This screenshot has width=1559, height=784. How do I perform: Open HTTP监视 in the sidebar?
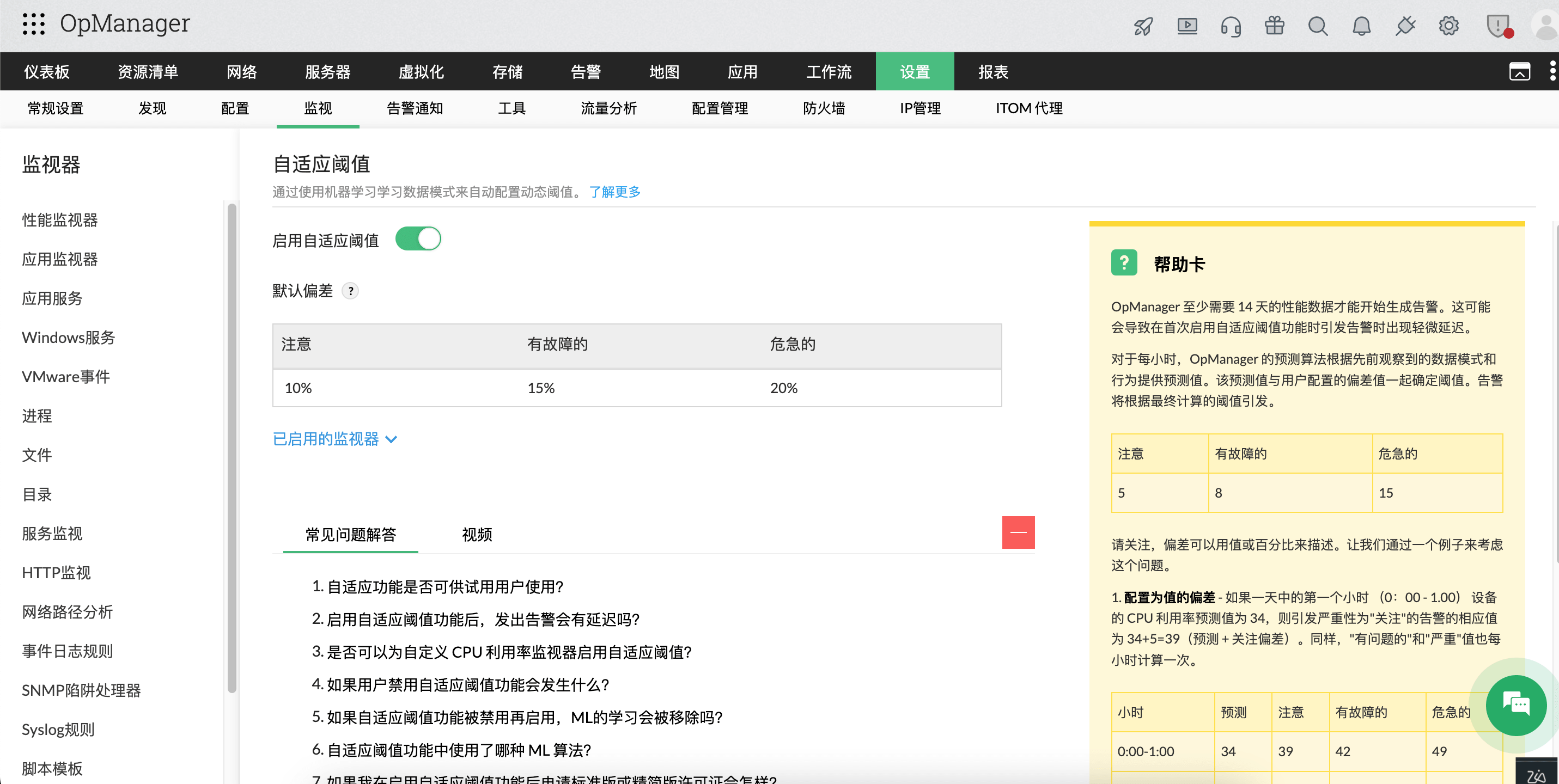pos(56,572)
